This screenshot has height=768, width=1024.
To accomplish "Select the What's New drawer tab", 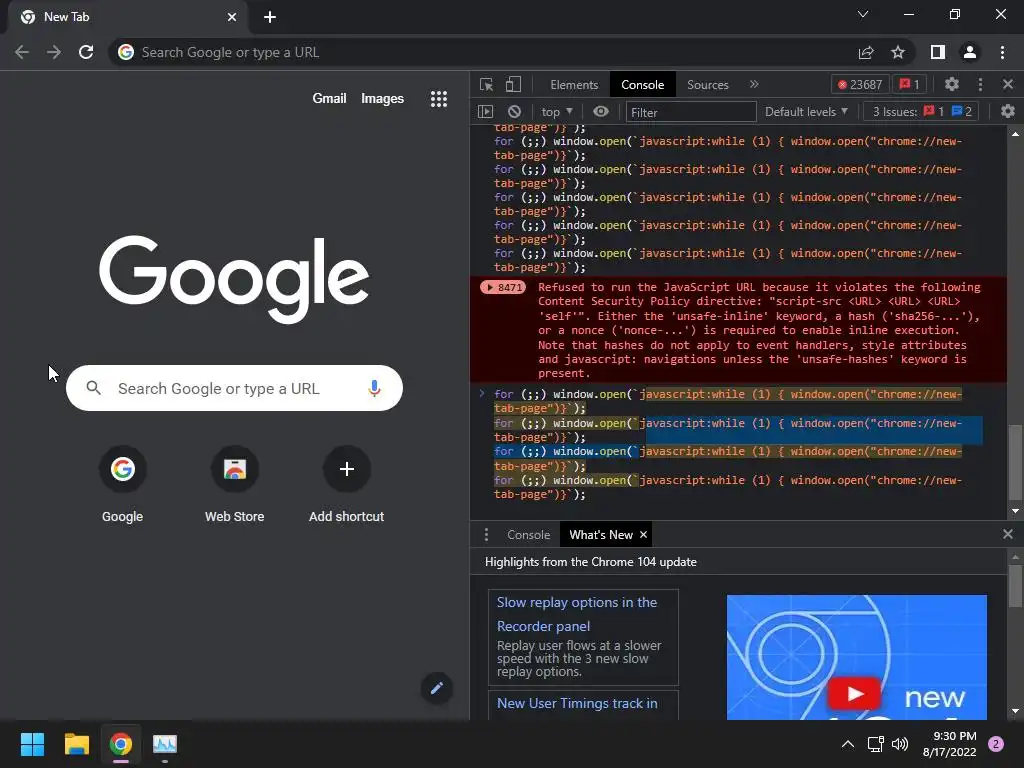I will pyautogui.click(x=601, y=535).
